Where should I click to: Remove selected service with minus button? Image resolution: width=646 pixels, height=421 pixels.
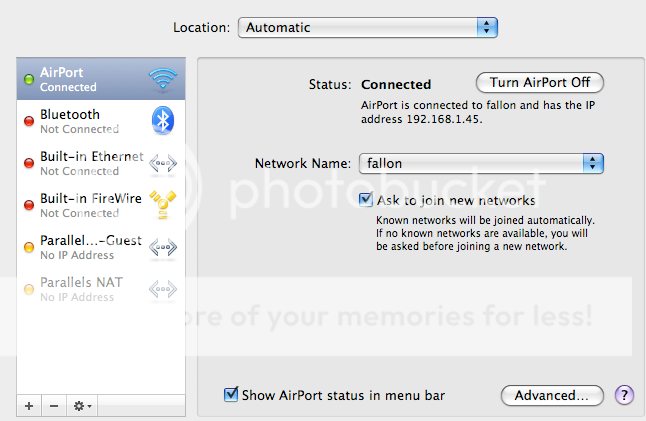coord(54,406)
